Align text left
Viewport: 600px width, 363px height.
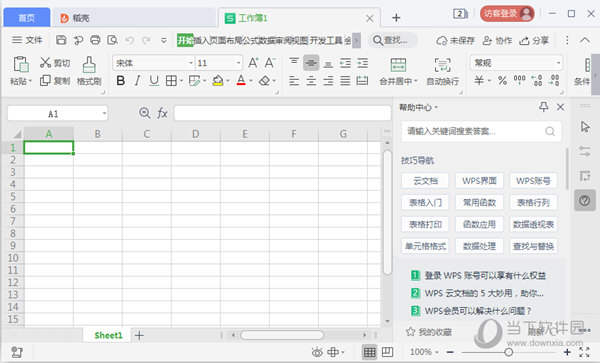pos(294,81)
